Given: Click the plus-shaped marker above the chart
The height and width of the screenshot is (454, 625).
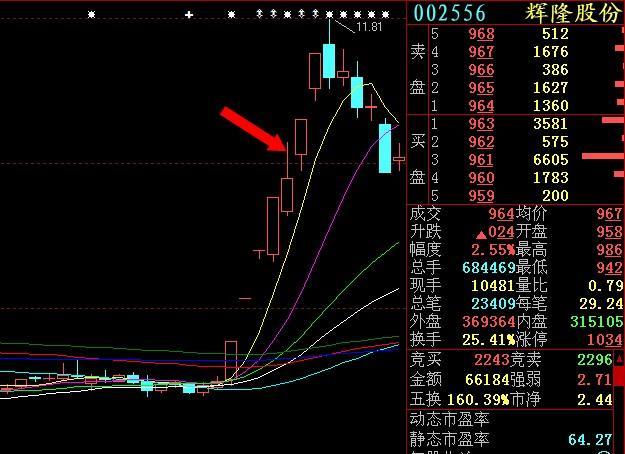Looking at the screenshot, I should tap(190, 14).
